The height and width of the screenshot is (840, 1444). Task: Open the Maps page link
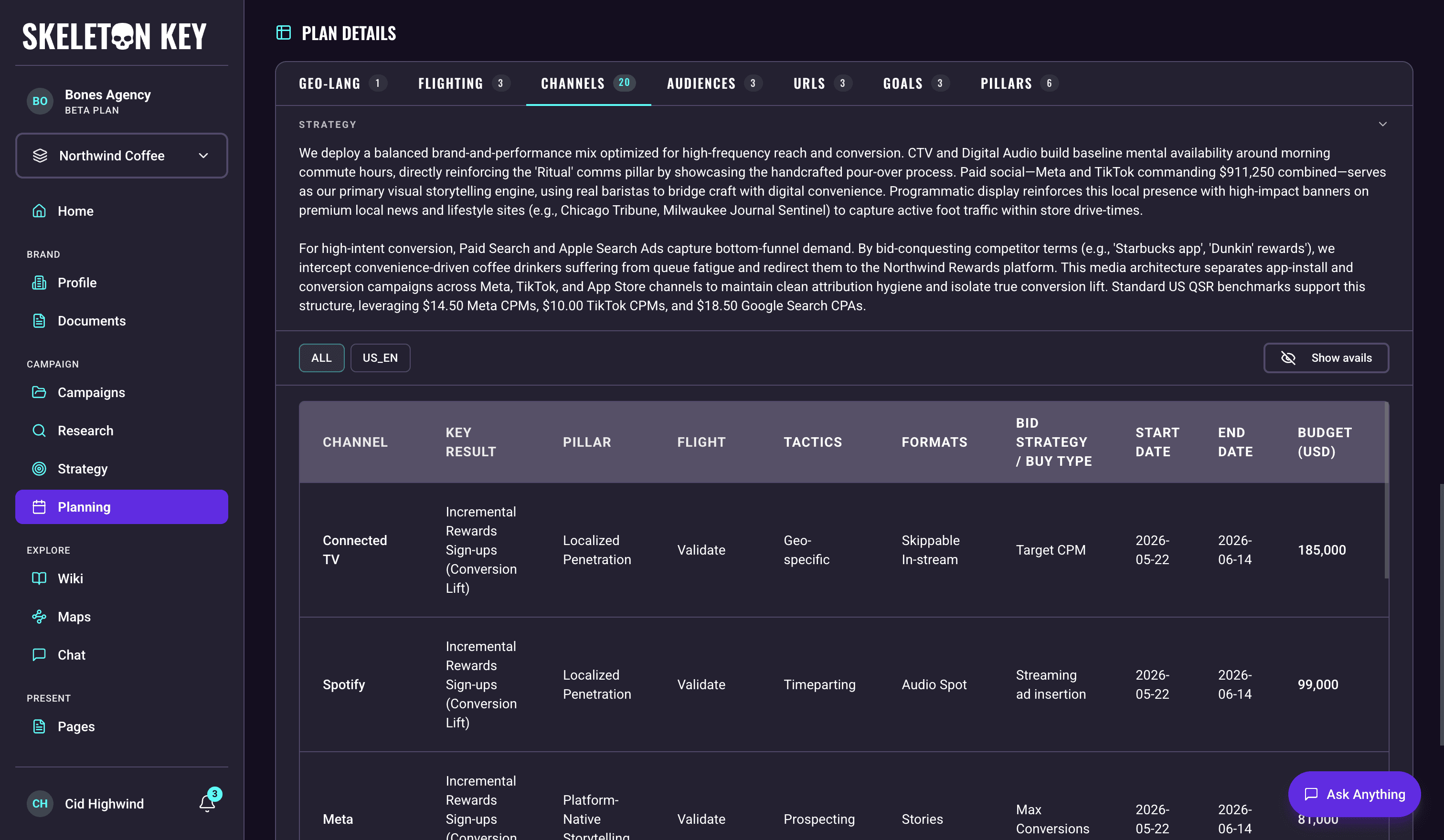pos(121,617)
